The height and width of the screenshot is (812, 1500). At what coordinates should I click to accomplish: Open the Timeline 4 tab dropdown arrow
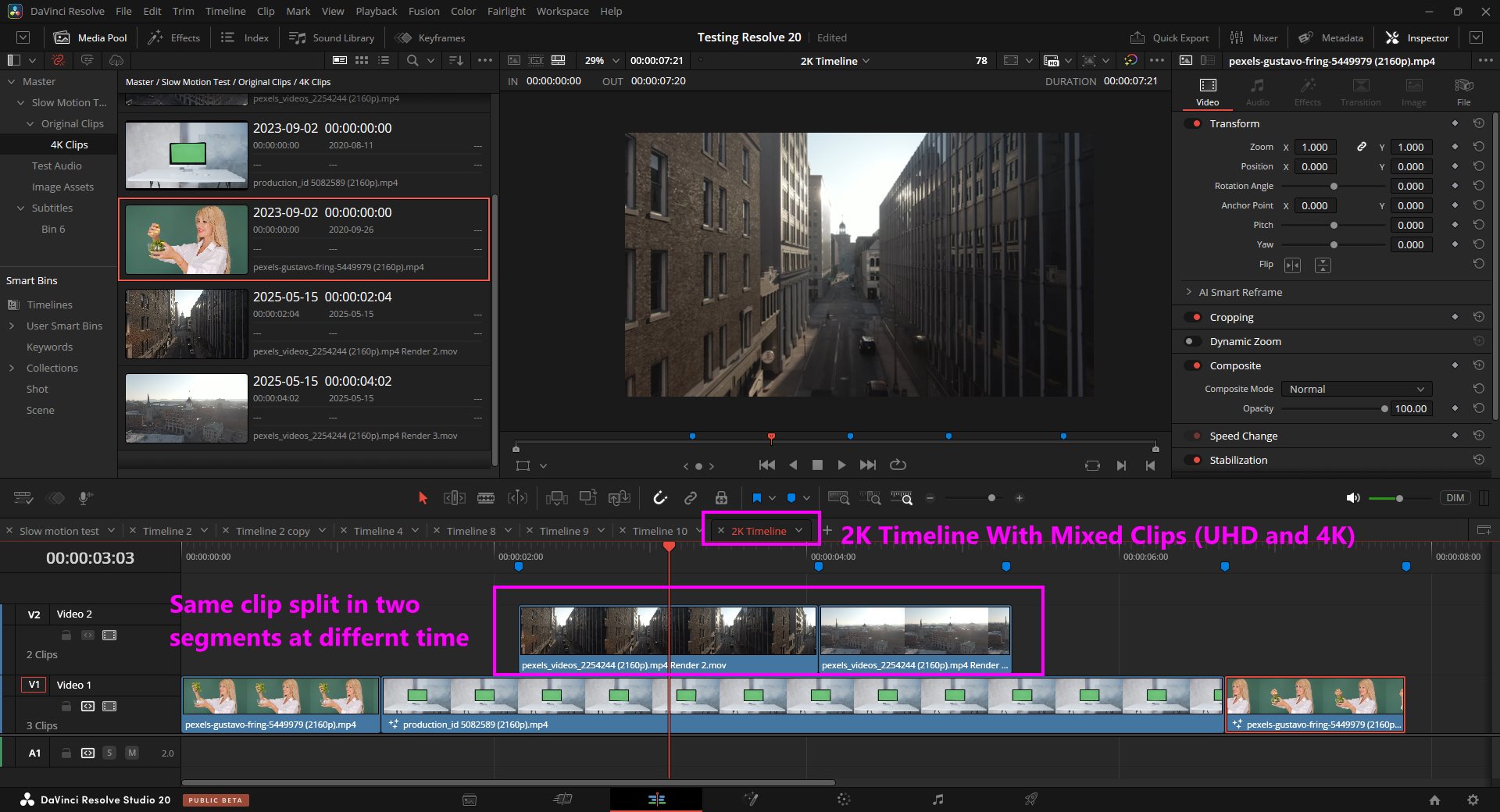(416, 530)
